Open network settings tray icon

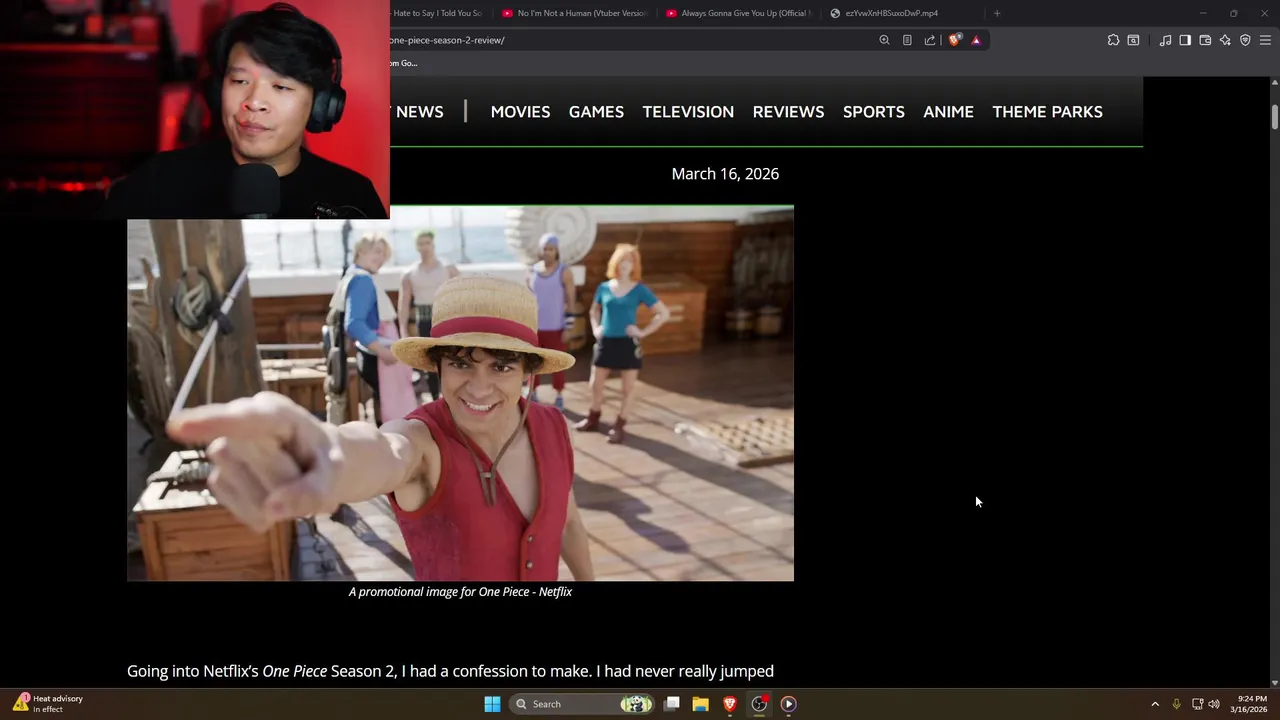[x=1197, y=704]
